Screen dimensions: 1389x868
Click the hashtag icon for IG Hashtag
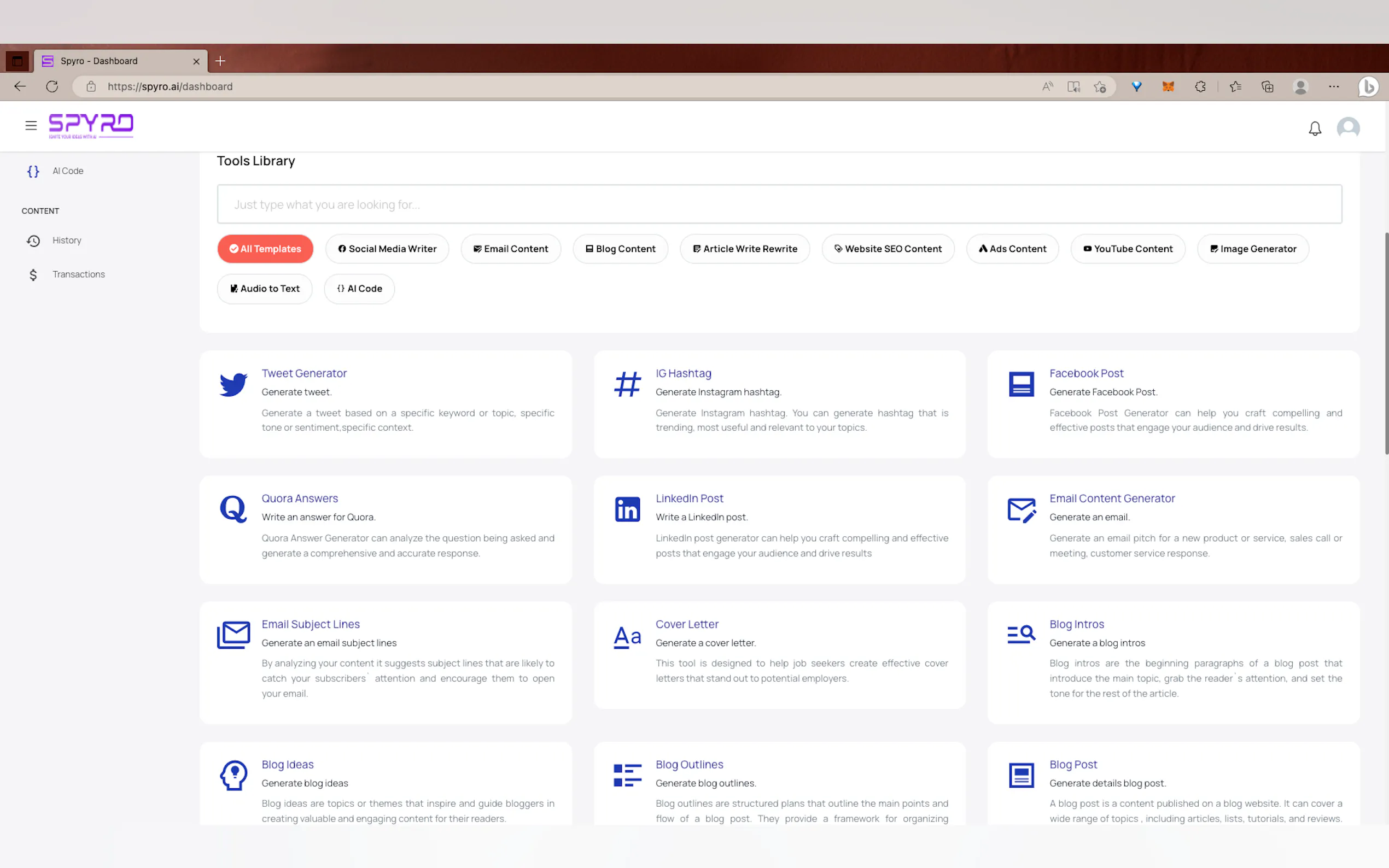click(x=627, y=384)
